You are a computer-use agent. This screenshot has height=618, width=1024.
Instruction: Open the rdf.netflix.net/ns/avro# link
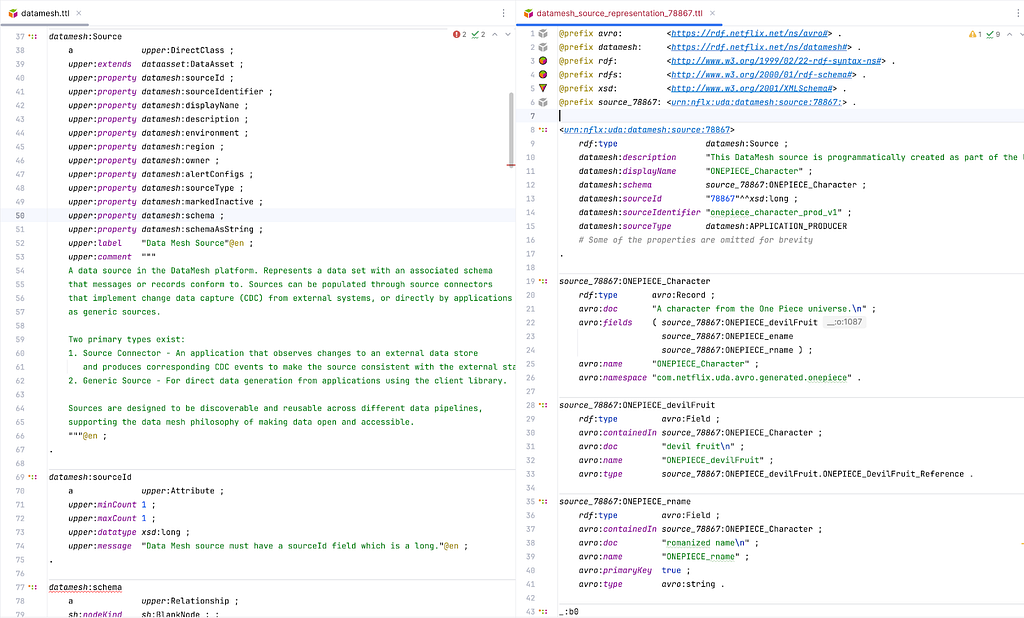coord(750,33)
